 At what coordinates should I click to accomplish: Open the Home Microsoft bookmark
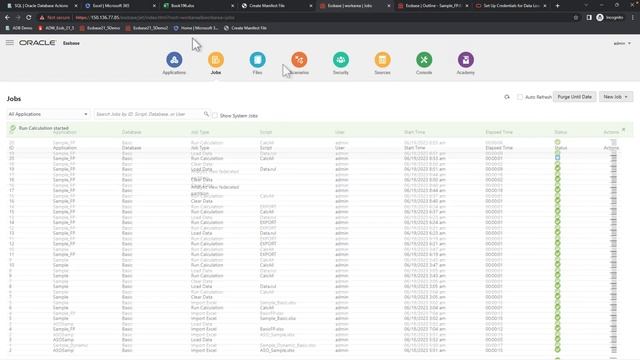(x=196, y=28)
